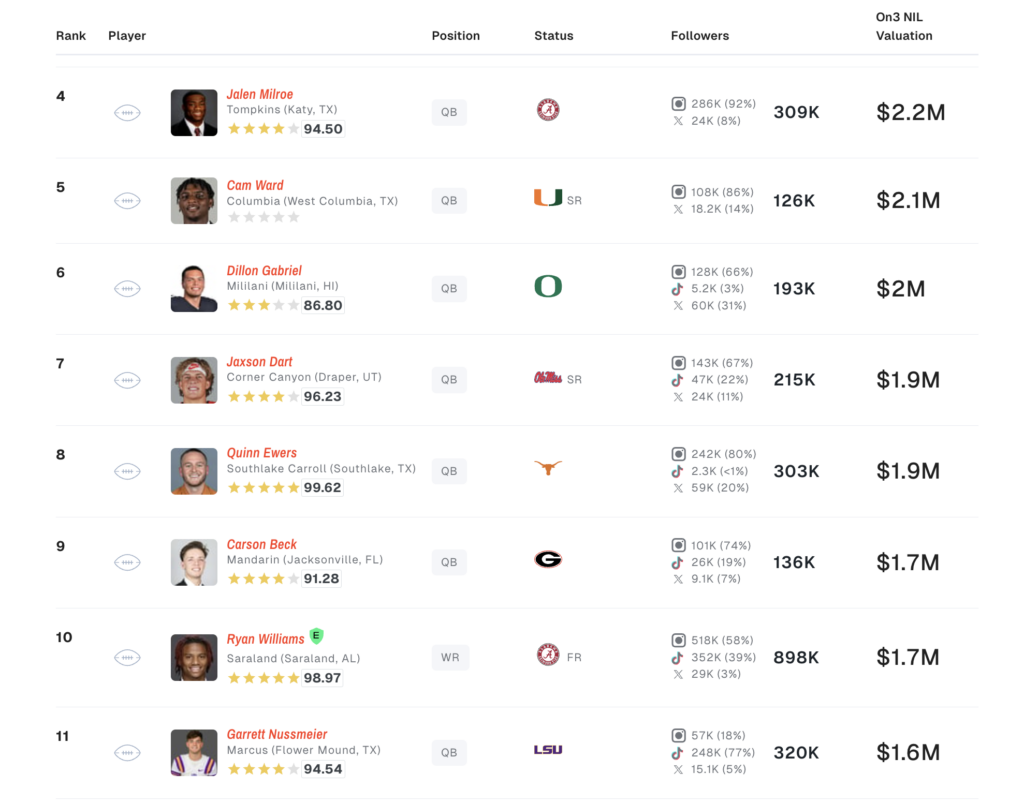Click the QB position badge for Dillon Gabriel
Viewport: 1024px width, 803px height.
[x=449, y=289]
